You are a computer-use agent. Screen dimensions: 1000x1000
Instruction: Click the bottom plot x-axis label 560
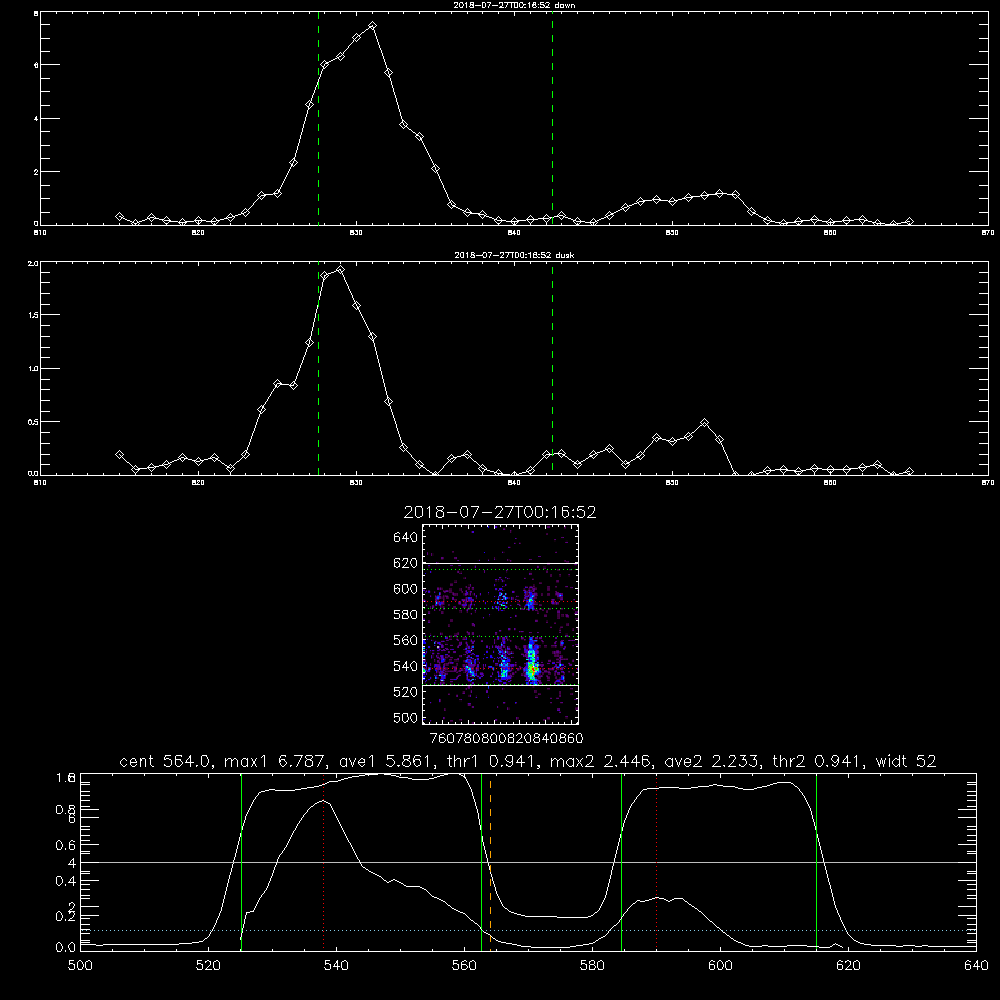click(x=464, y=966)
